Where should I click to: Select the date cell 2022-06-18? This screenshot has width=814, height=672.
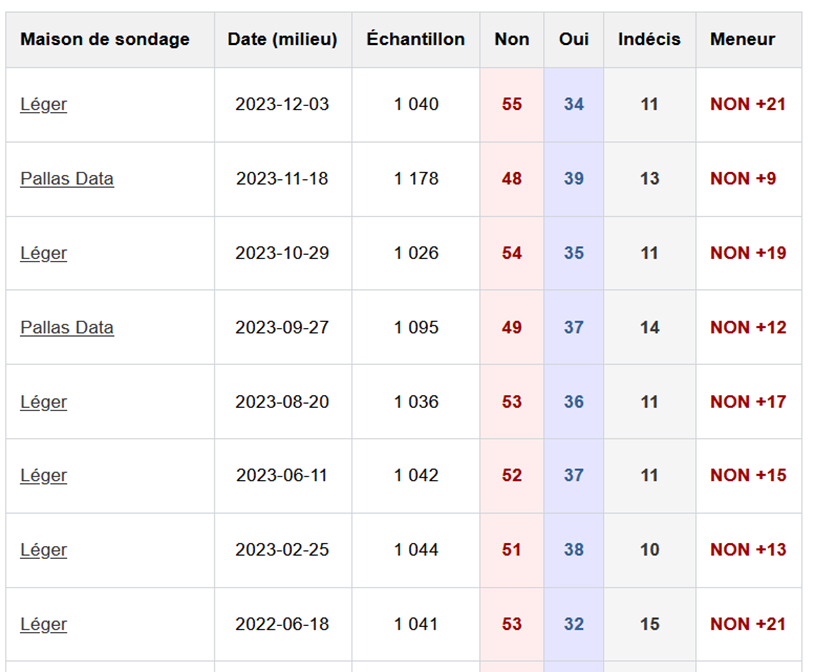(x=282, y=624)
